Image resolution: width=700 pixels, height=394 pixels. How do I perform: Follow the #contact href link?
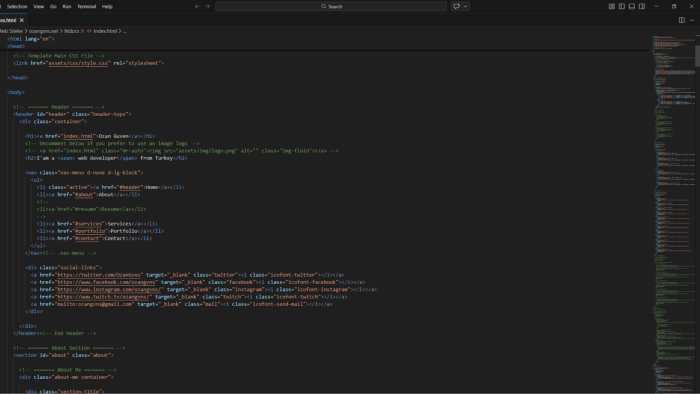click(x=87, y=238)
